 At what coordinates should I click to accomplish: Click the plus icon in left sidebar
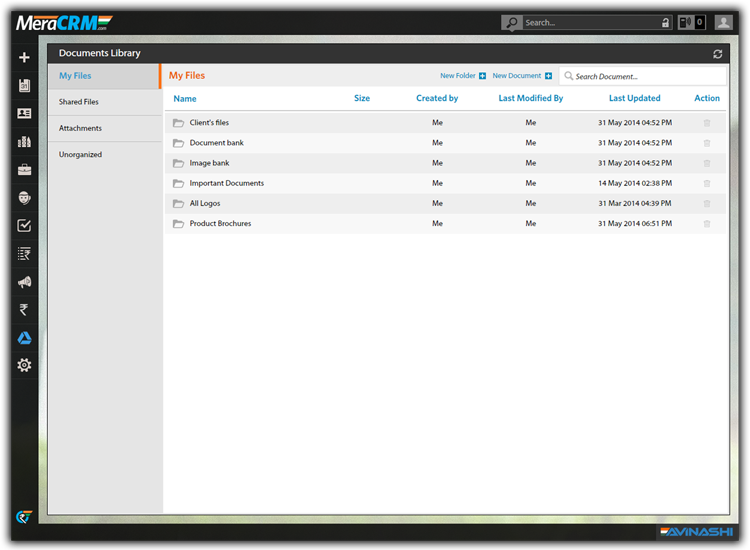tap(24, 57)
